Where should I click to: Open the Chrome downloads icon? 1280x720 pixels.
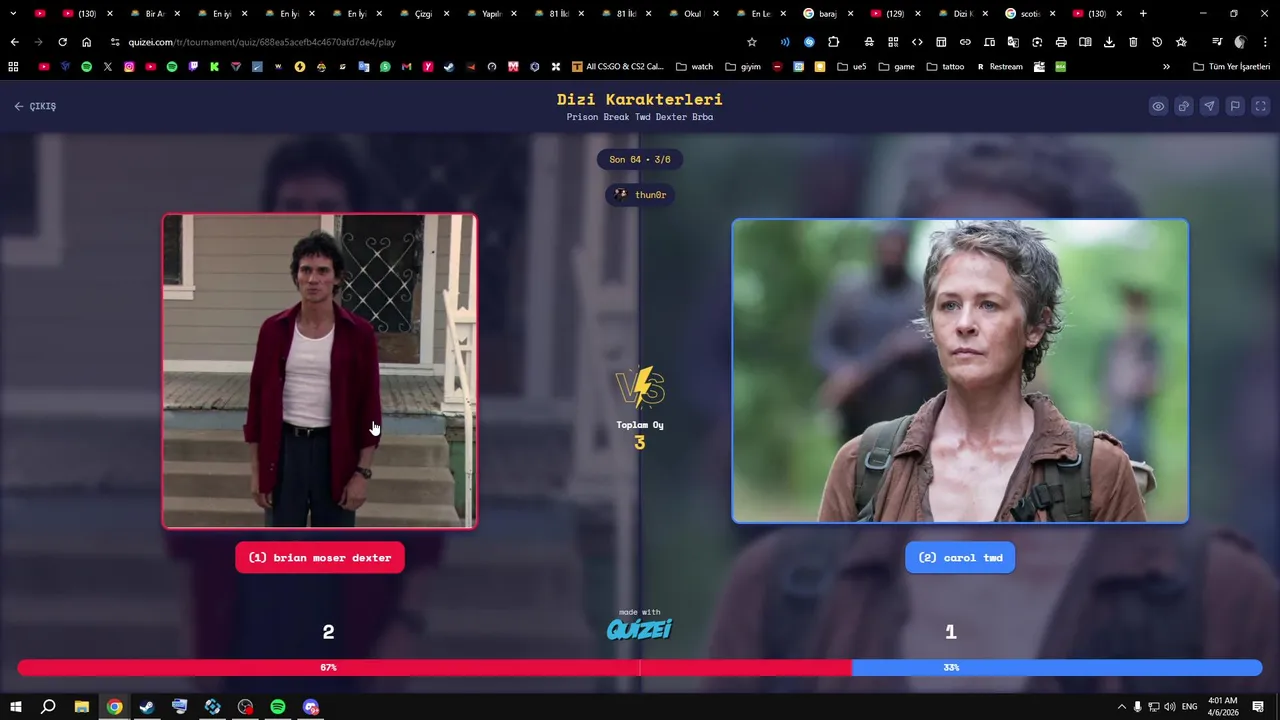(1109, 42)
